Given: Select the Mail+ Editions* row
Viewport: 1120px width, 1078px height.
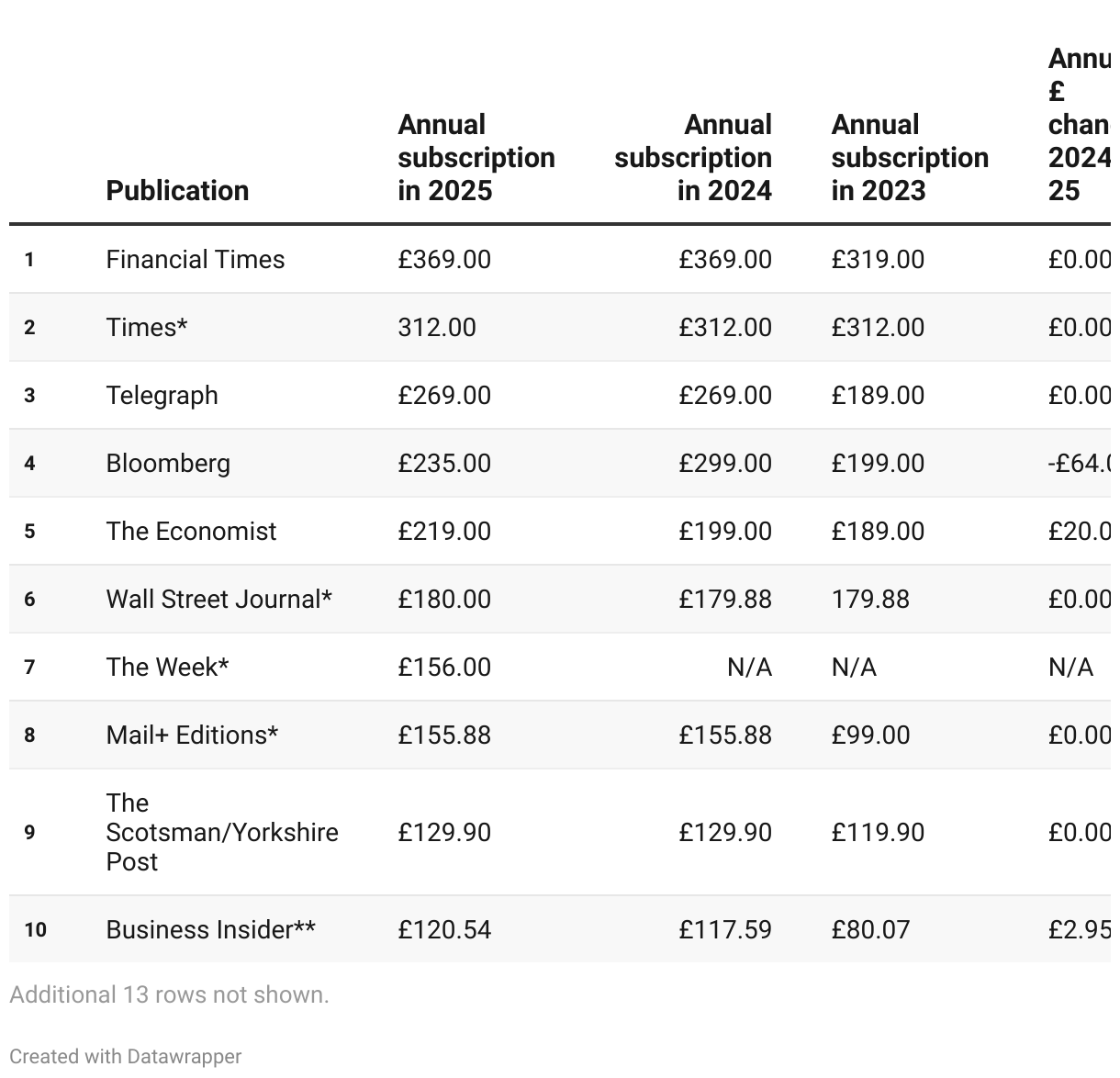Looking at the screenshot, I should (x=560, y=735).
